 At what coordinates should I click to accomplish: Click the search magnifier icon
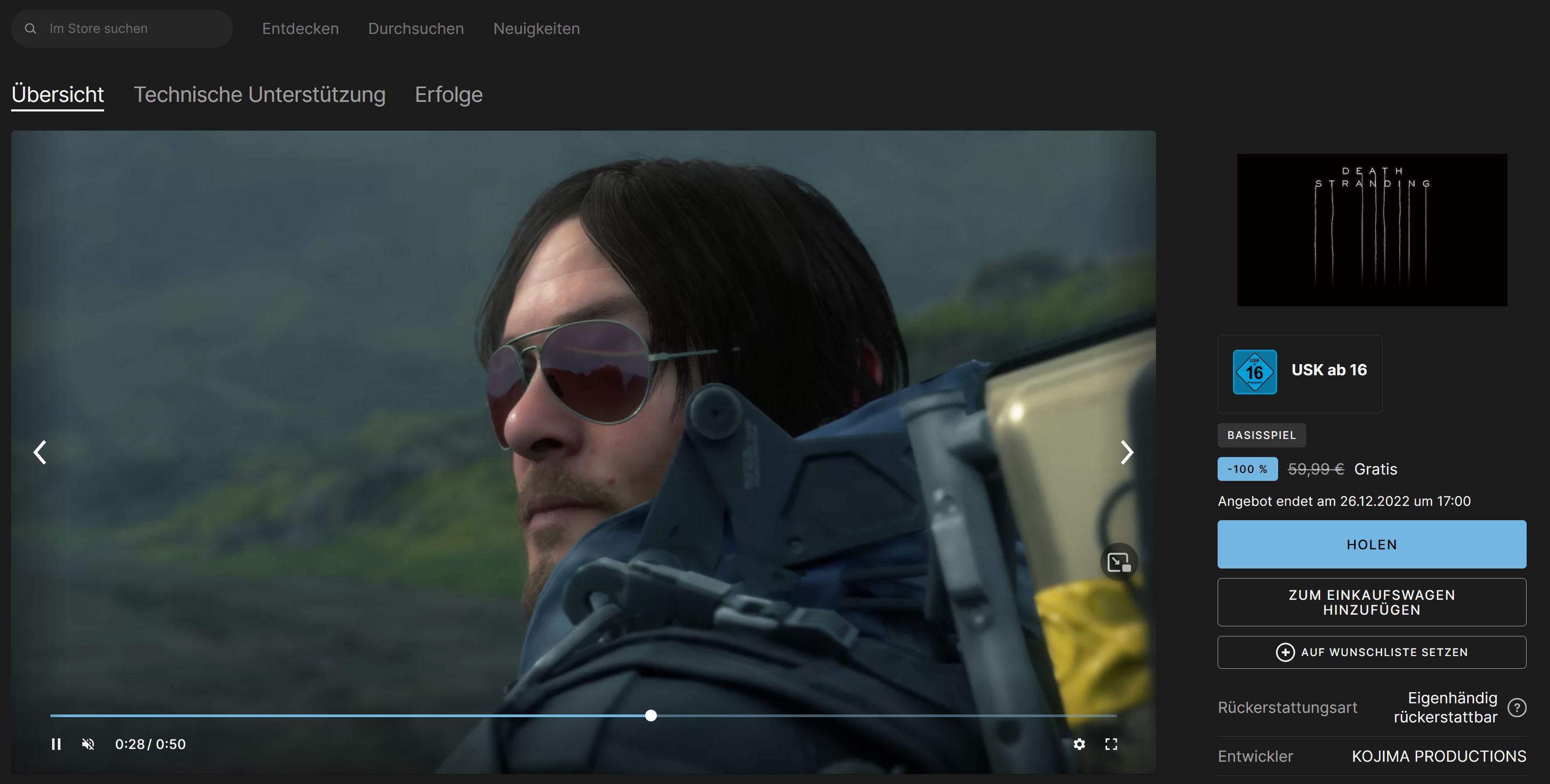pyautogui.click(x=30, y=28)
